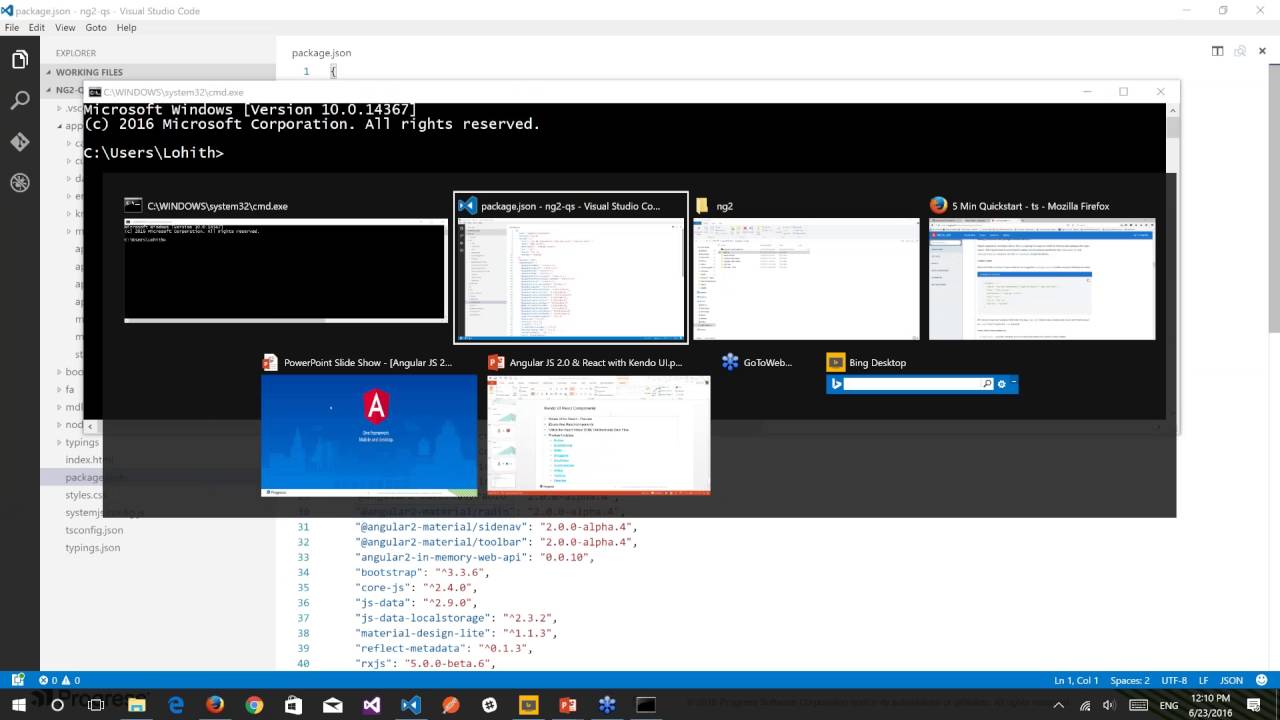Change UTF-8 encoding in status bar
Screen dimensions: 1280x720
point(1174,680)
